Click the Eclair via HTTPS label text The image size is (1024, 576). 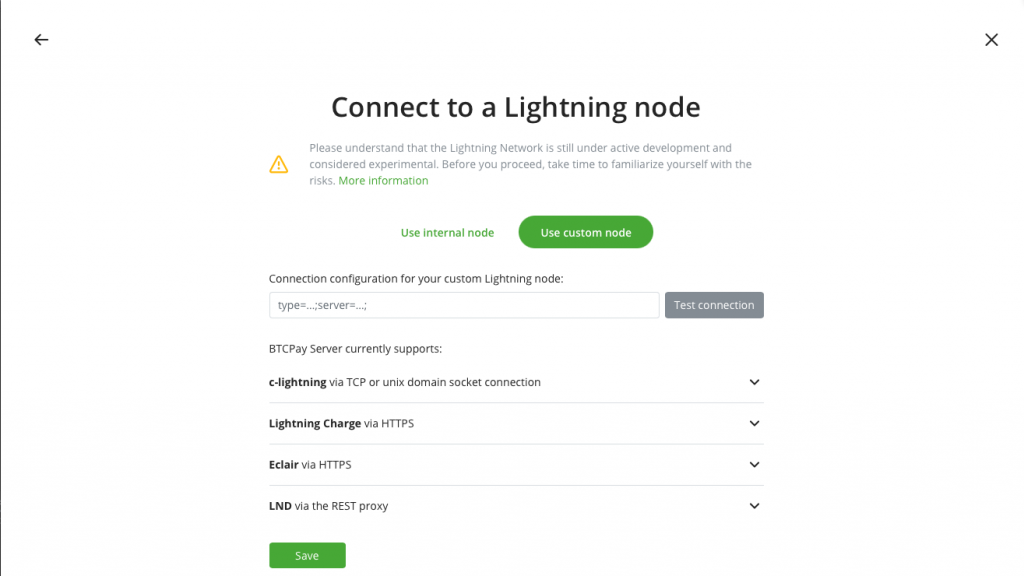point(310,464)
